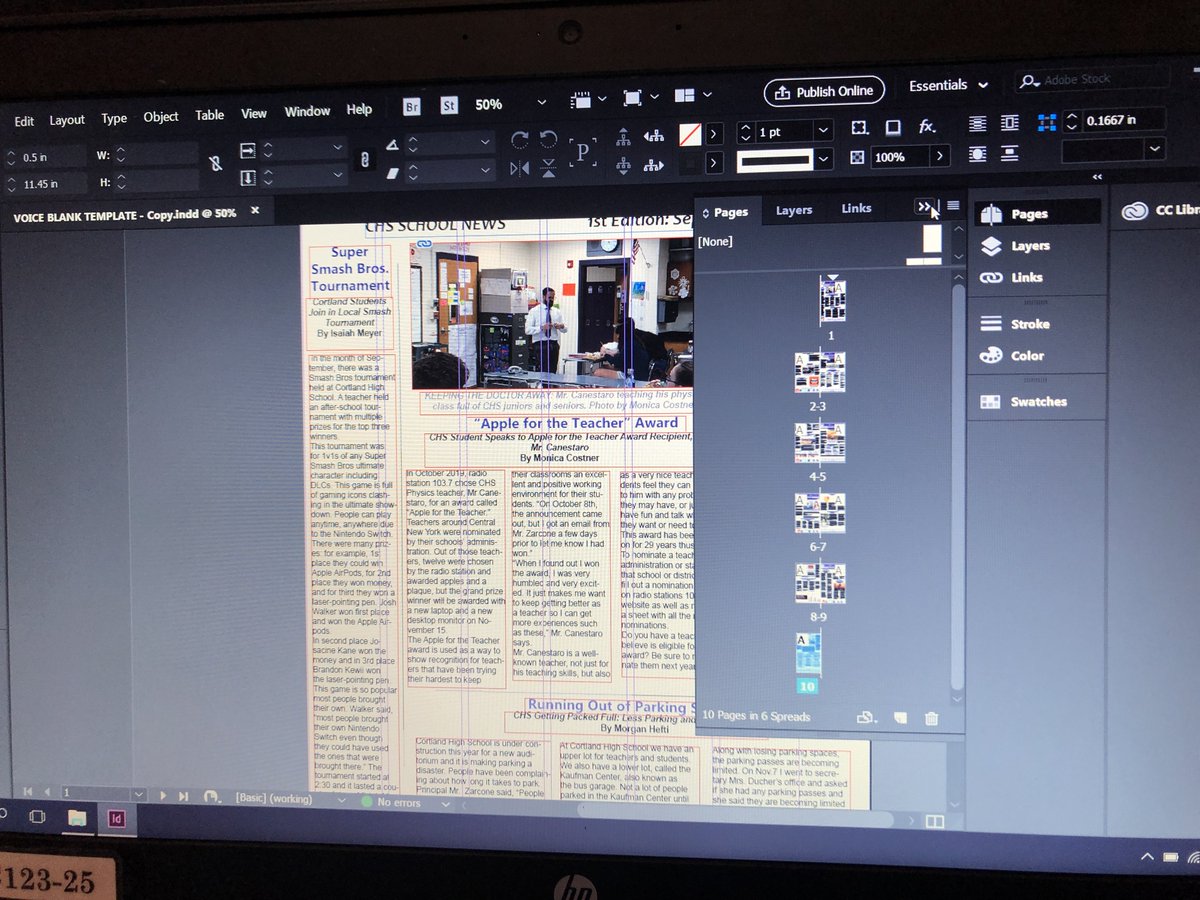Click the select next object icon
The height and width of the screenshot is (900, 1200).
[654, 164]
